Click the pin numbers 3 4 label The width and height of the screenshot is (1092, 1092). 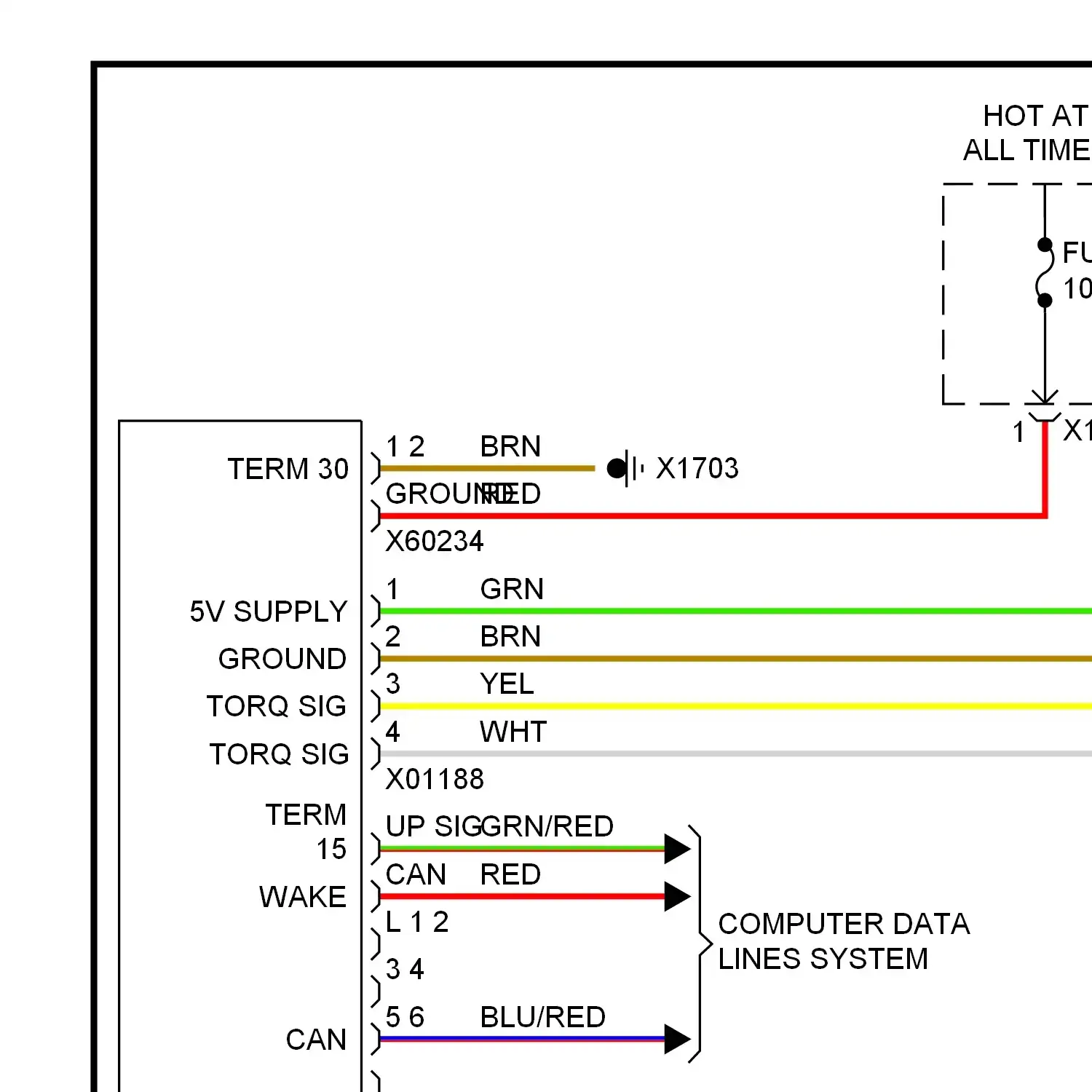pos(405,969)
